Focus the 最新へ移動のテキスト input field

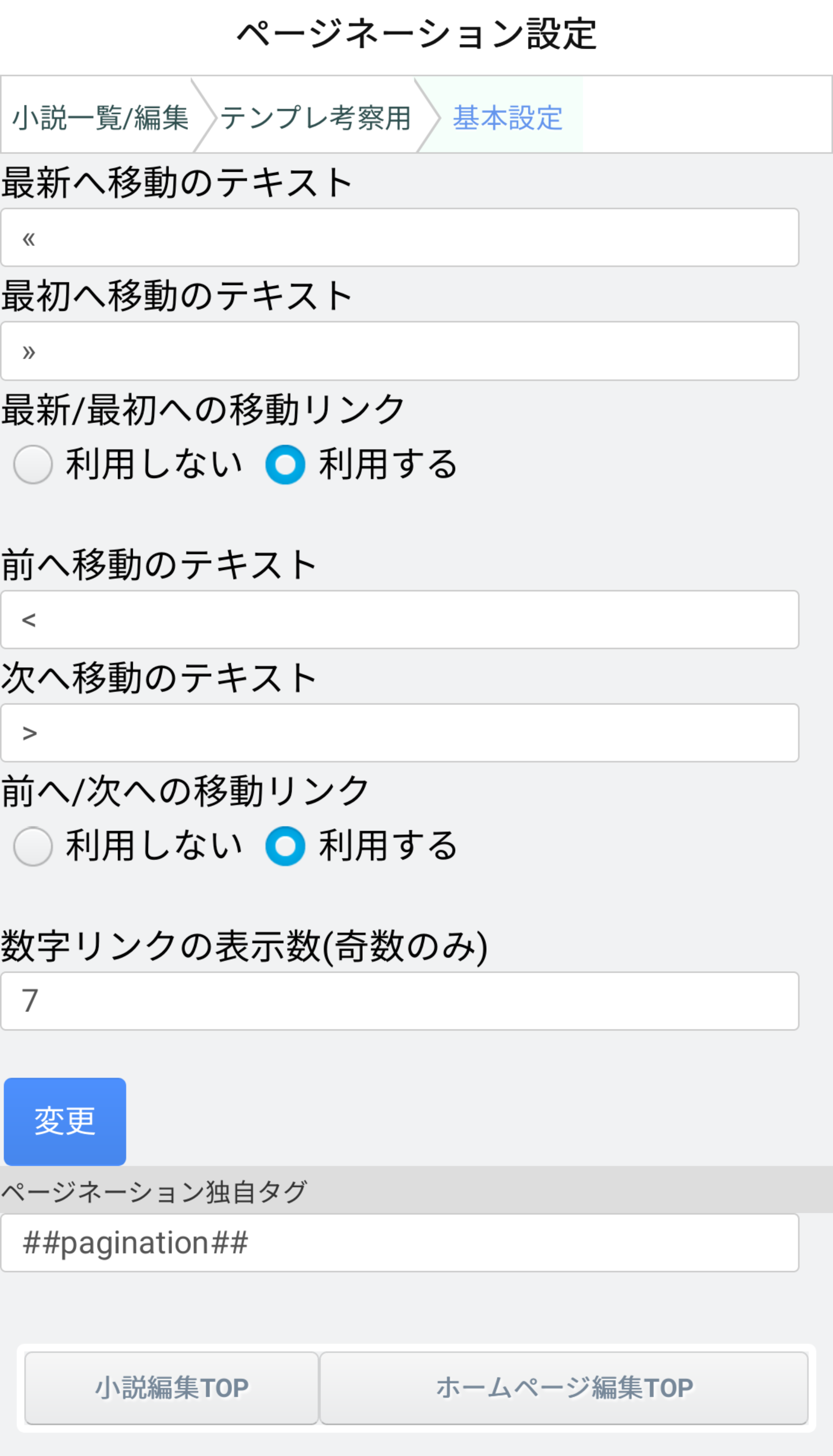(399, 238)
